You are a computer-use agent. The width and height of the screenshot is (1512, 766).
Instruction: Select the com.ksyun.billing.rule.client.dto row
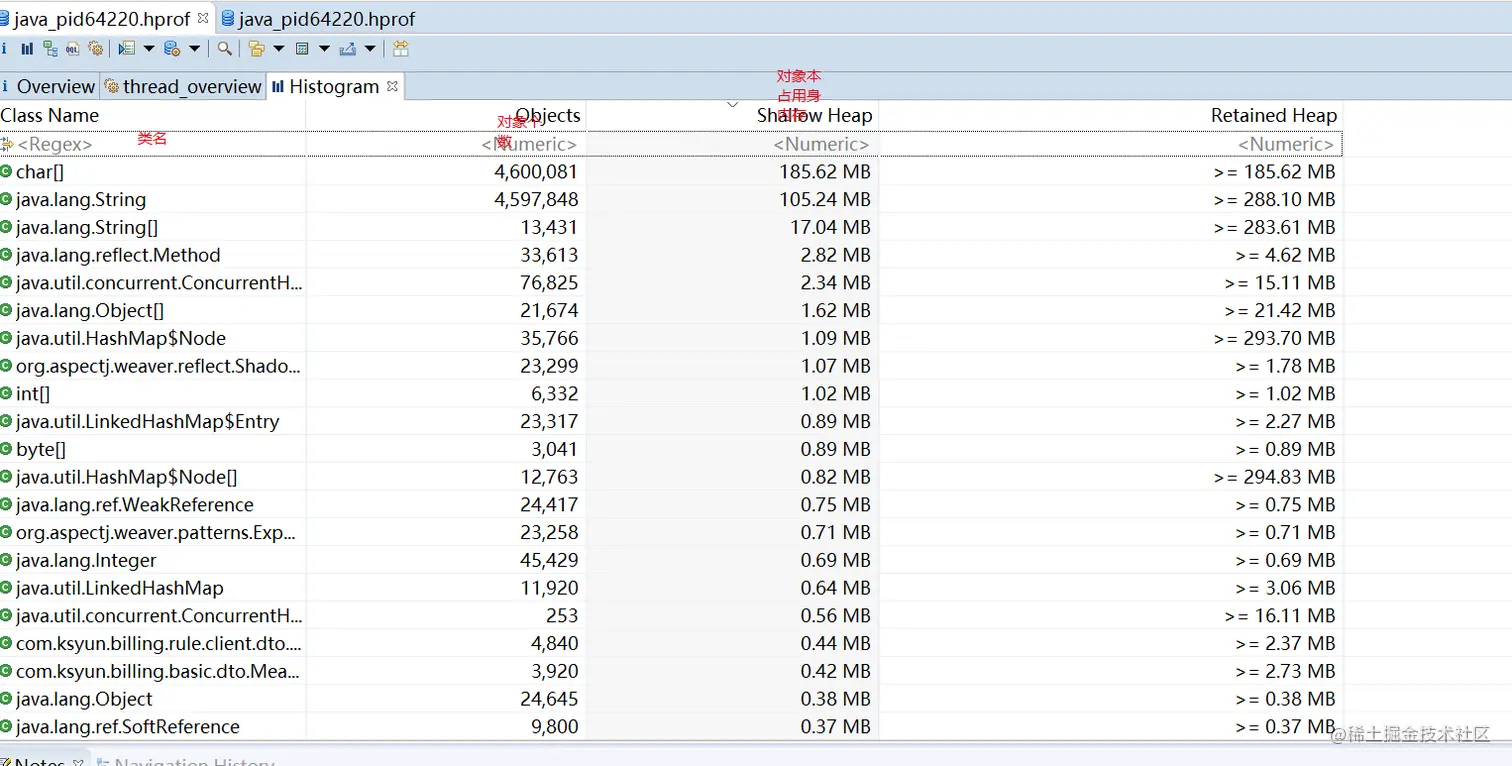671,643
